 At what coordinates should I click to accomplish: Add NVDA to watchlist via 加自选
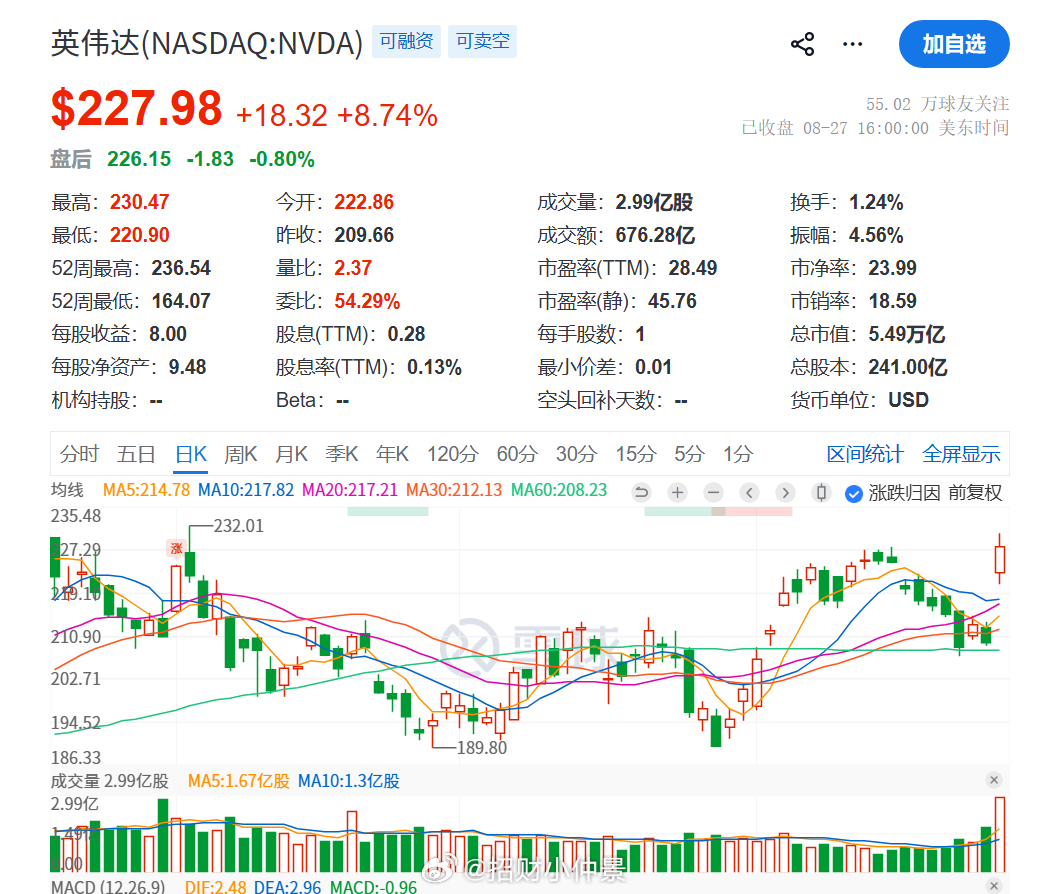pyautogui.click(x=954, y=44)
